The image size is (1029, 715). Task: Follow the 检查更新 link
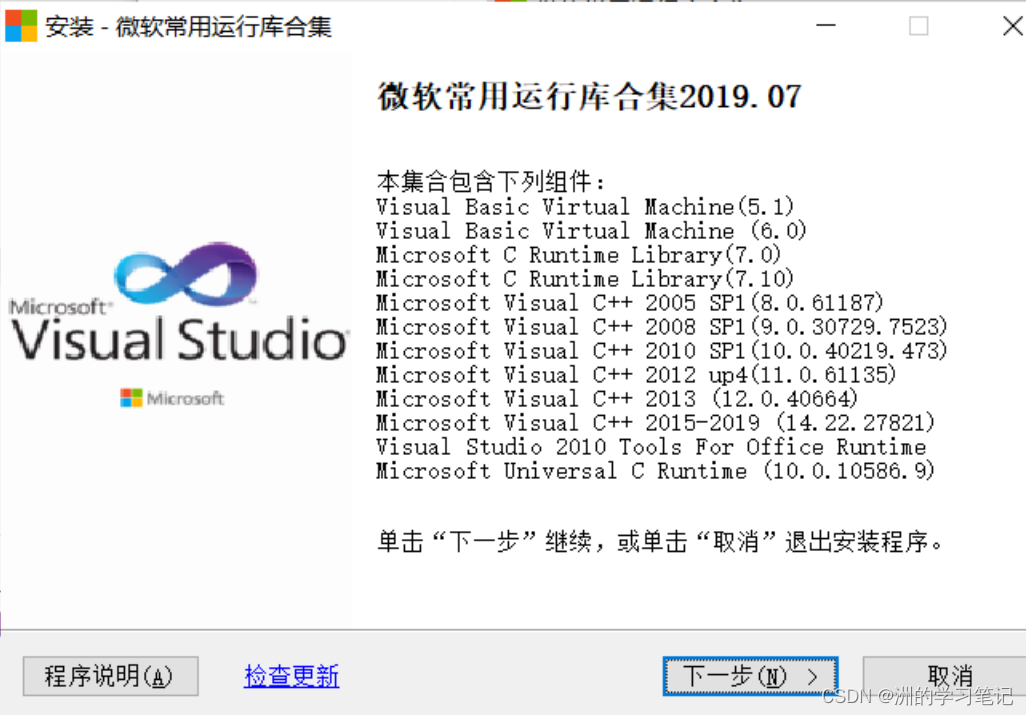click(x=291, y=676)
